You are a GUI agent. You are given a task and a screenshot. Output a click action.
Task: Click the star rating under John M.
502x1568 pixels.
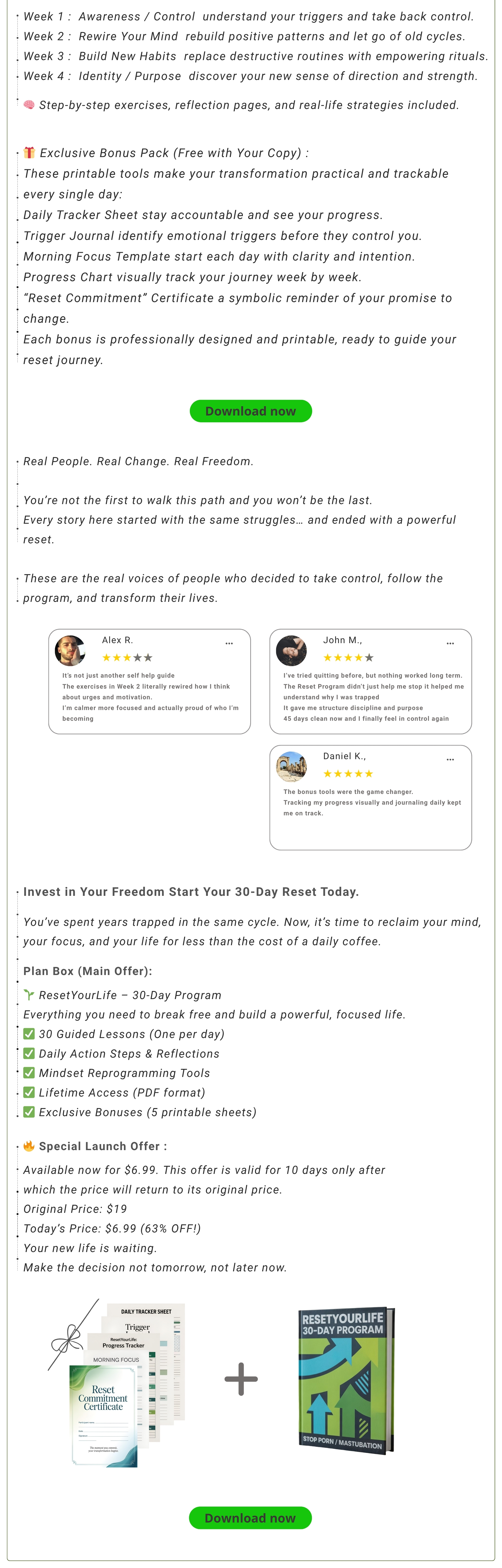coord(349,658)
